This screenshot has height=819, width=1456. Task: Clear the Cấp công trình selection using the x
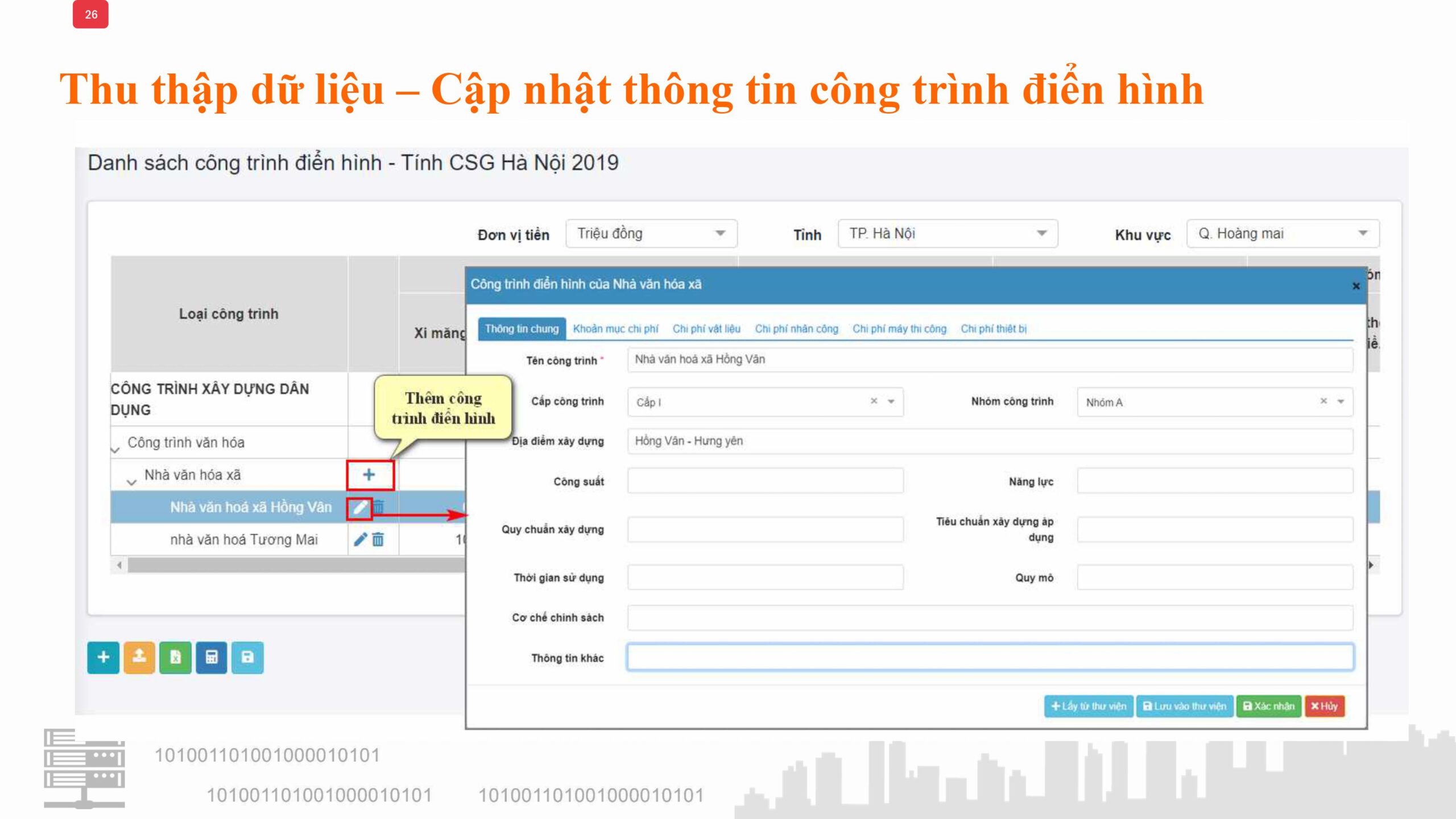coord(874,402)
